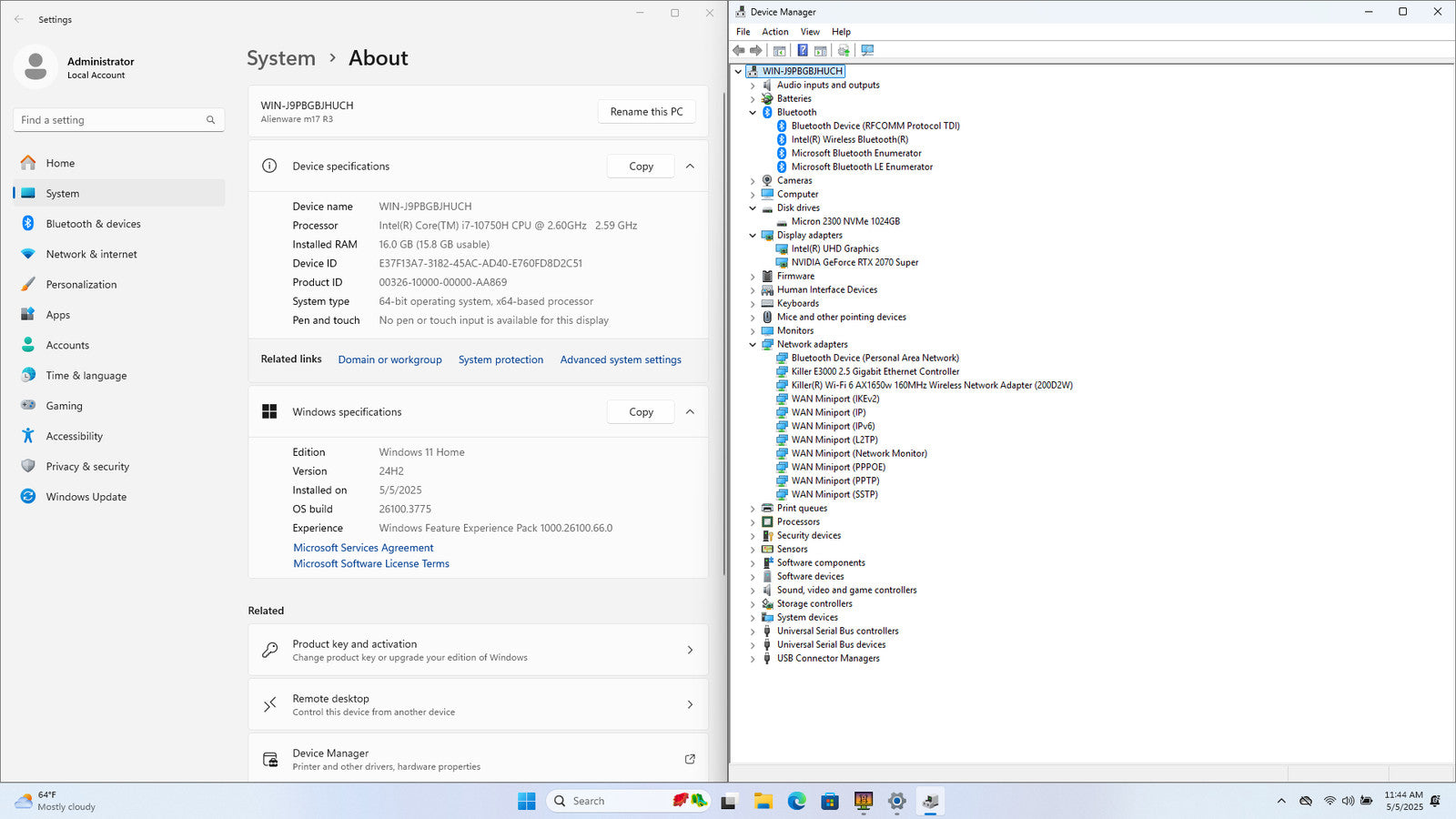Select Intel(R) Wireless Bluetooth(R) device
The height and width of the screenshot is (819, 1456).
pyautogui.click(x=849, y=139)
